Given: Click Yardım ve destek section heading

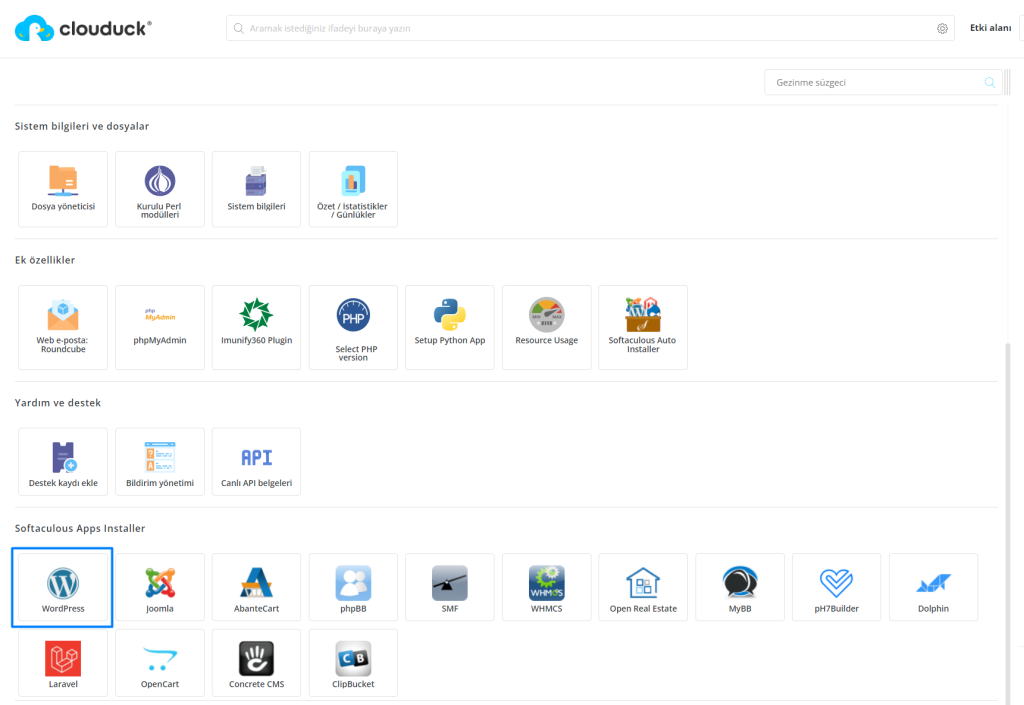Looking at the screenshot, I should tap(57, 403).
